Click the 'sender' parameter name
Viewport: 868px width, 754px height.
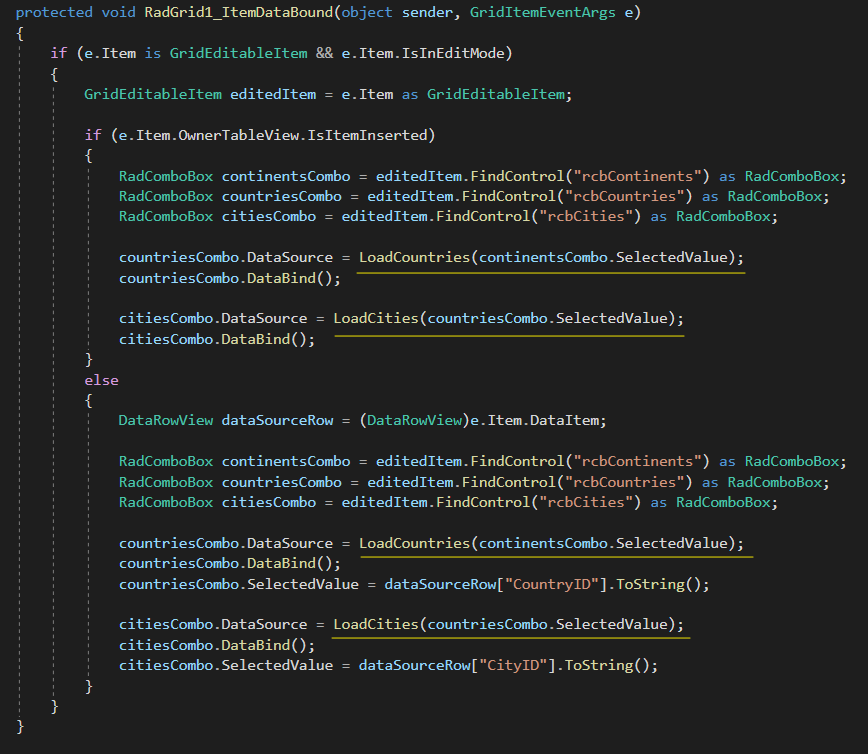pos(427,13)
